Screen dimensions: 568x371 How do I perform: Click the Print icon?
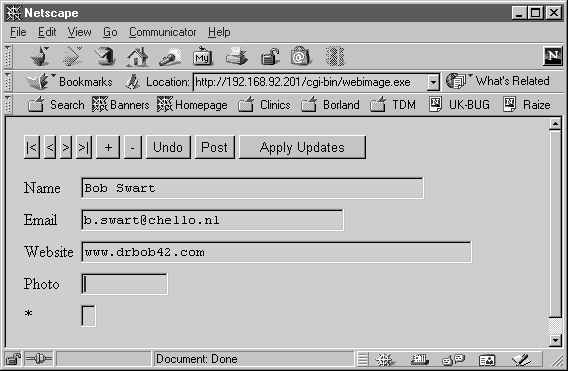point(236,57)
